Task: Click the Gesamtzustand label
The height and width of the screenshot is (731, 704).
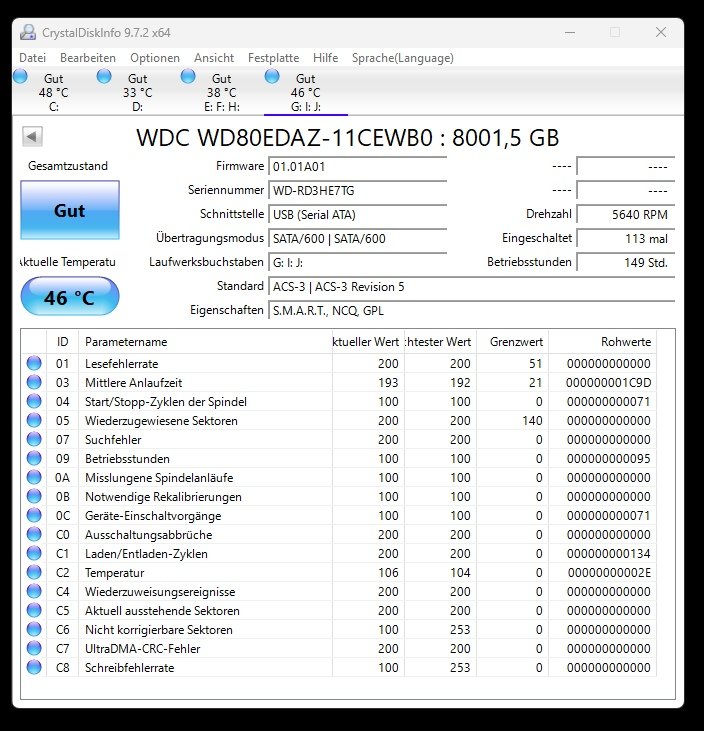Action: 68,166
